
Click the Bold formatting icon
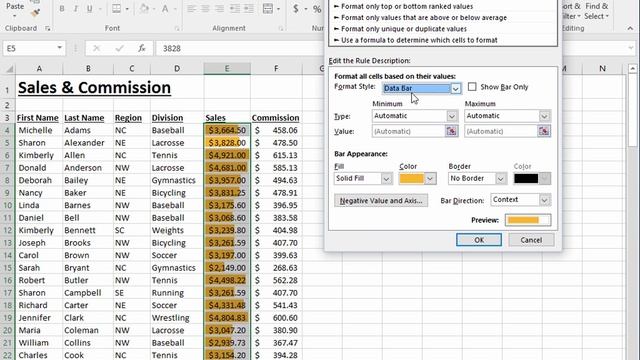(62, 9)
